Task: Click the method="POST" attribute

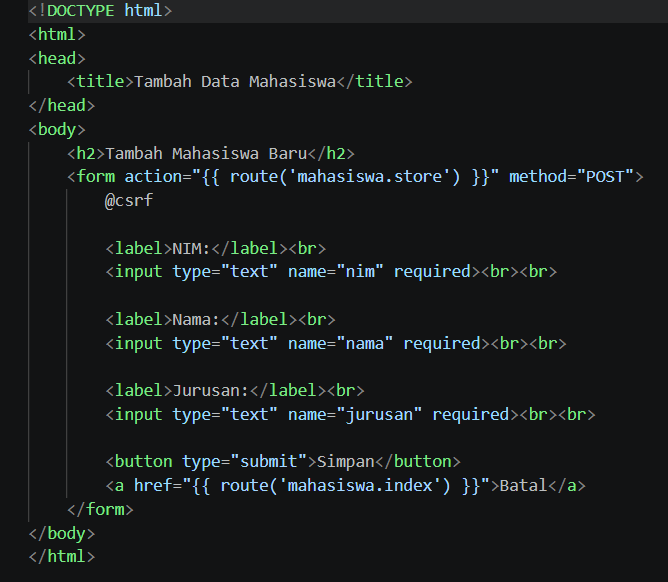Action: click(571, 176)
